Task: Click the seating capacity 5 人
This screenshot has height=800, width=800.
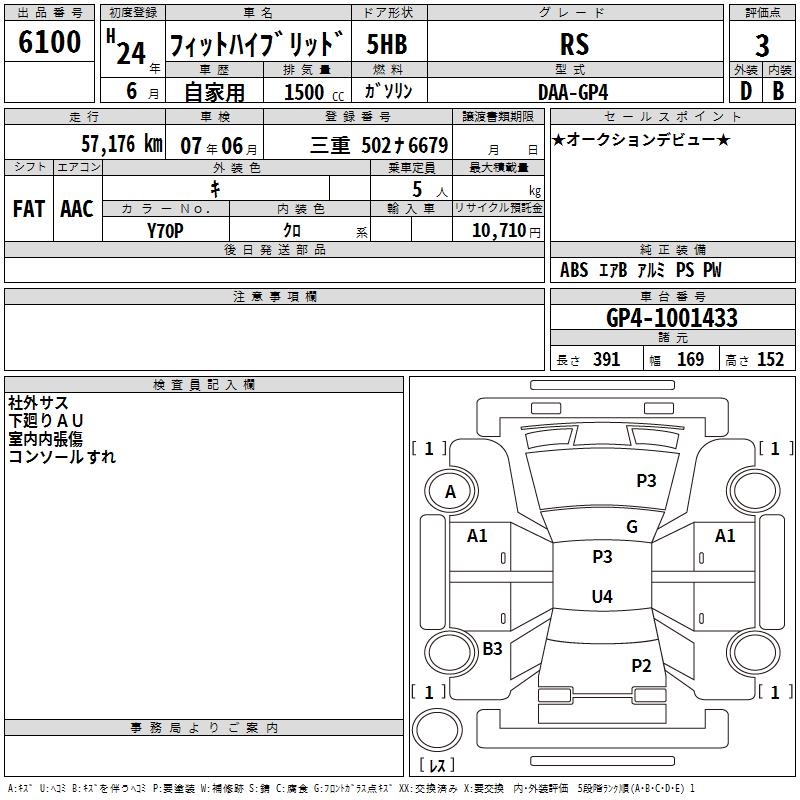Action: (x=429, y=190)
